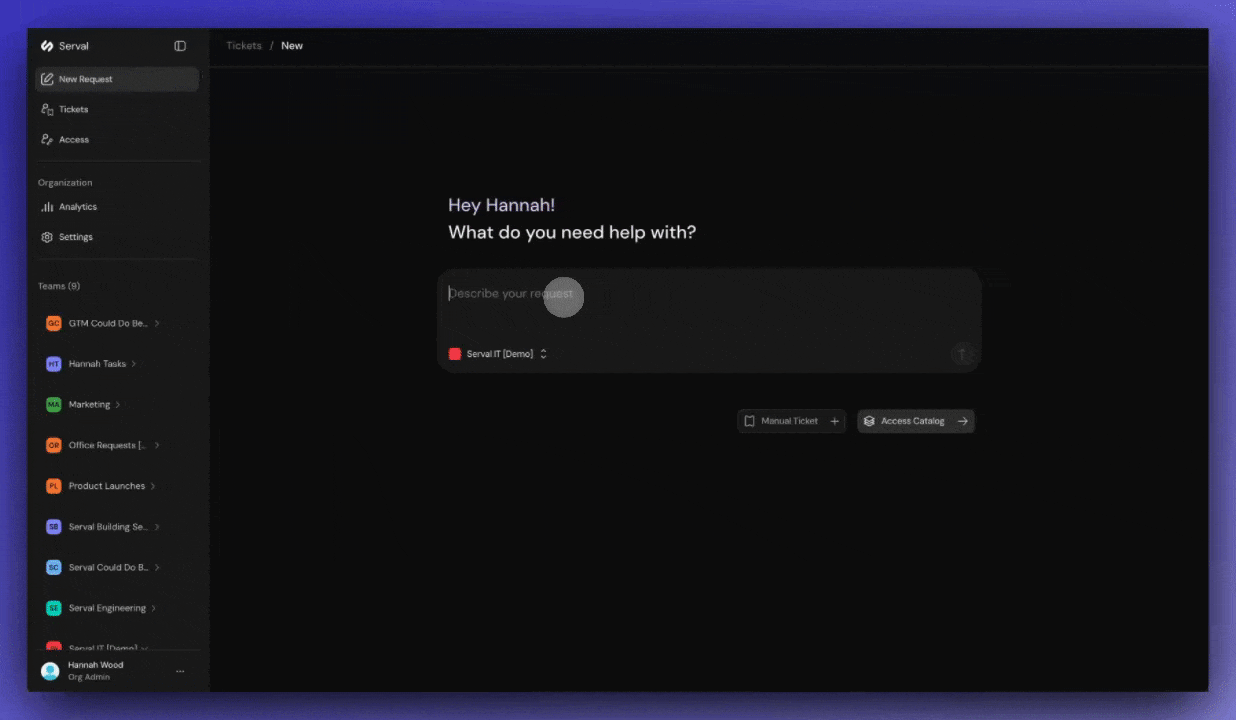Image resolution: width=1236 pixels, height=720 pixels.
Task: Select the New Request pencil icon
Action: pos(46,78)
